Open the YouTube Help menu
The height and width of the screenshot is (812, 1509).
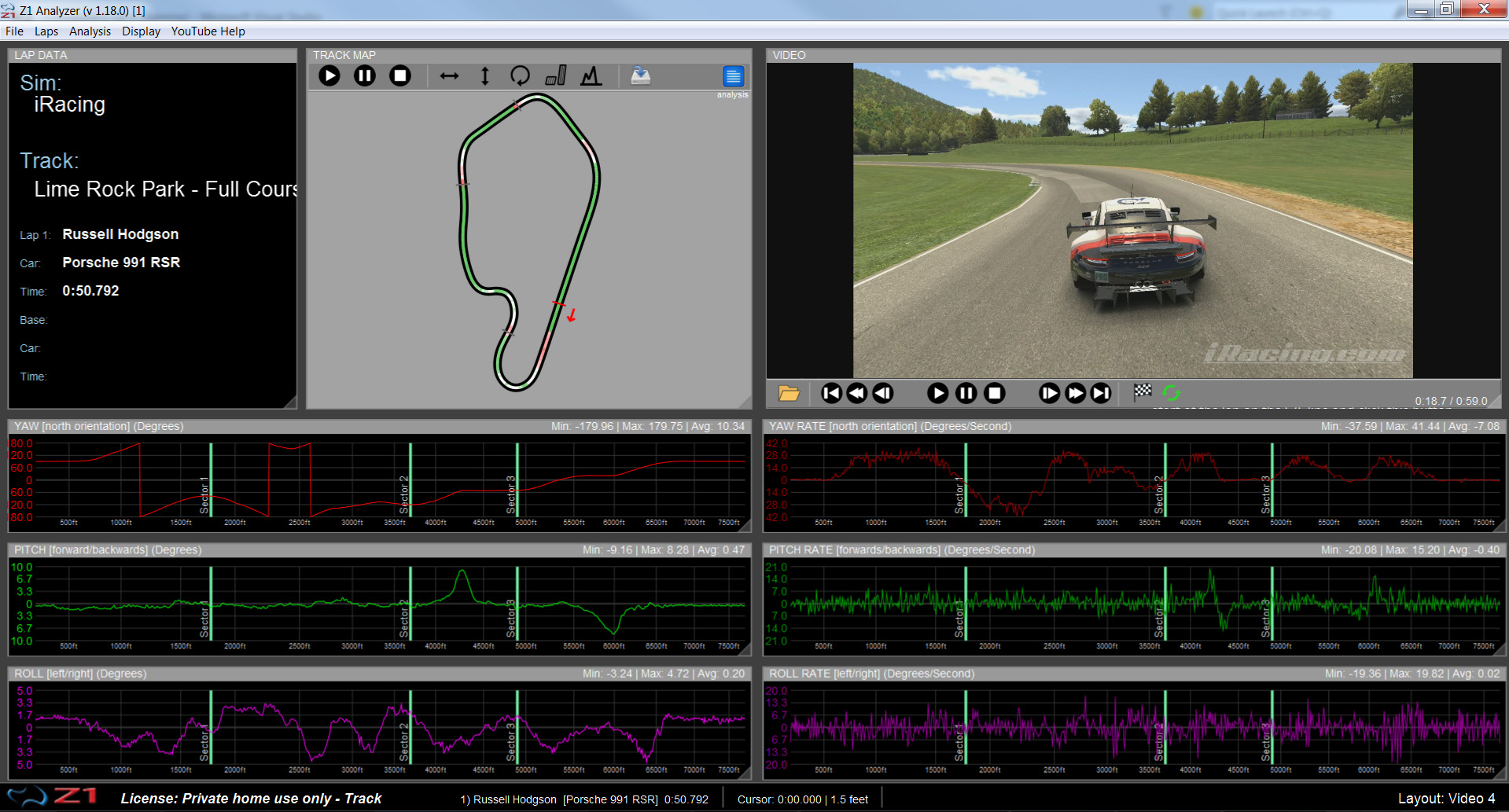[x=208, y=31]
